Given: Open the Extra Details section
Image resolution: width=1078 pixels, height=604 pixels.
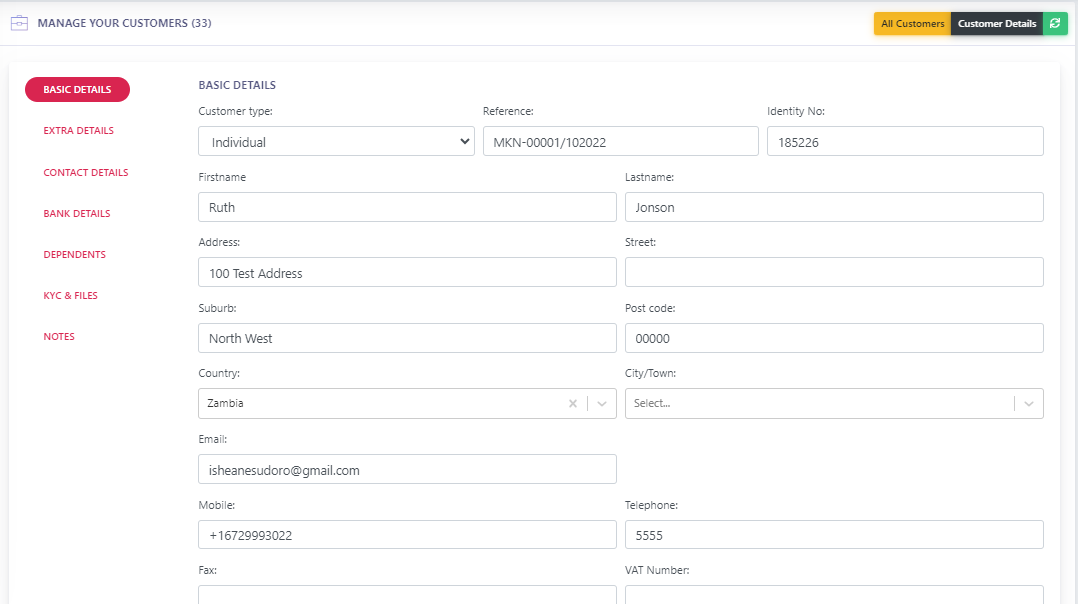Looking at the screenshot, I should tap(78, 131).
